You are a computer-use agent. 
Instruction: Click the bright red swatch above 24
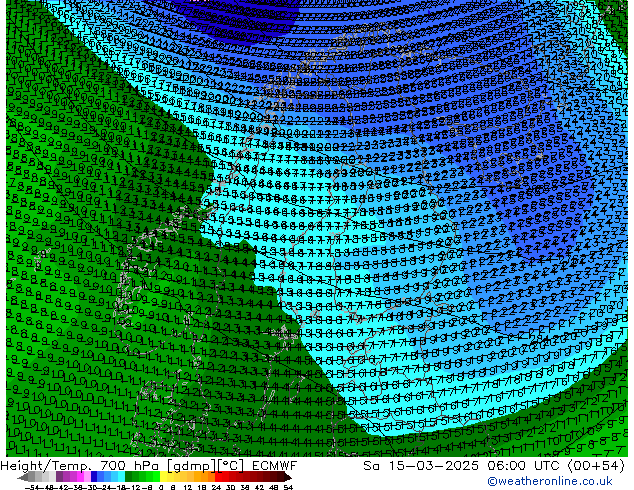tap(218, 477)
